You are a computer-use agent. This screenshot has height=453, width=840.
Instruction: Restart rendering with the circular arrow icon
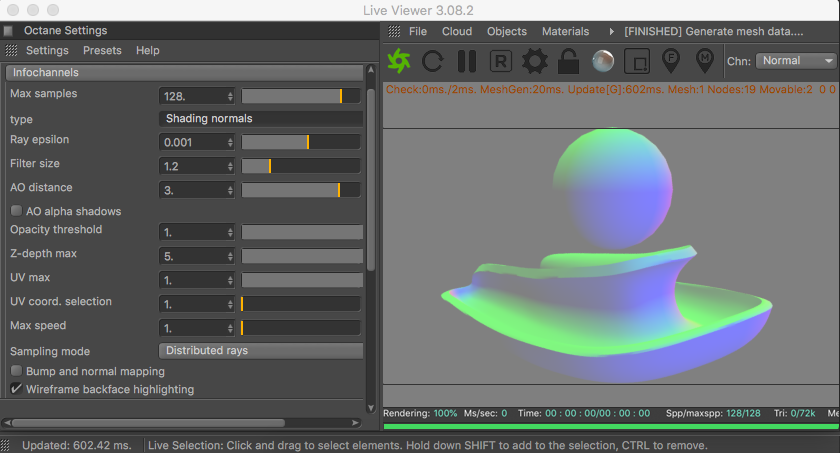[x=432, y=61]
